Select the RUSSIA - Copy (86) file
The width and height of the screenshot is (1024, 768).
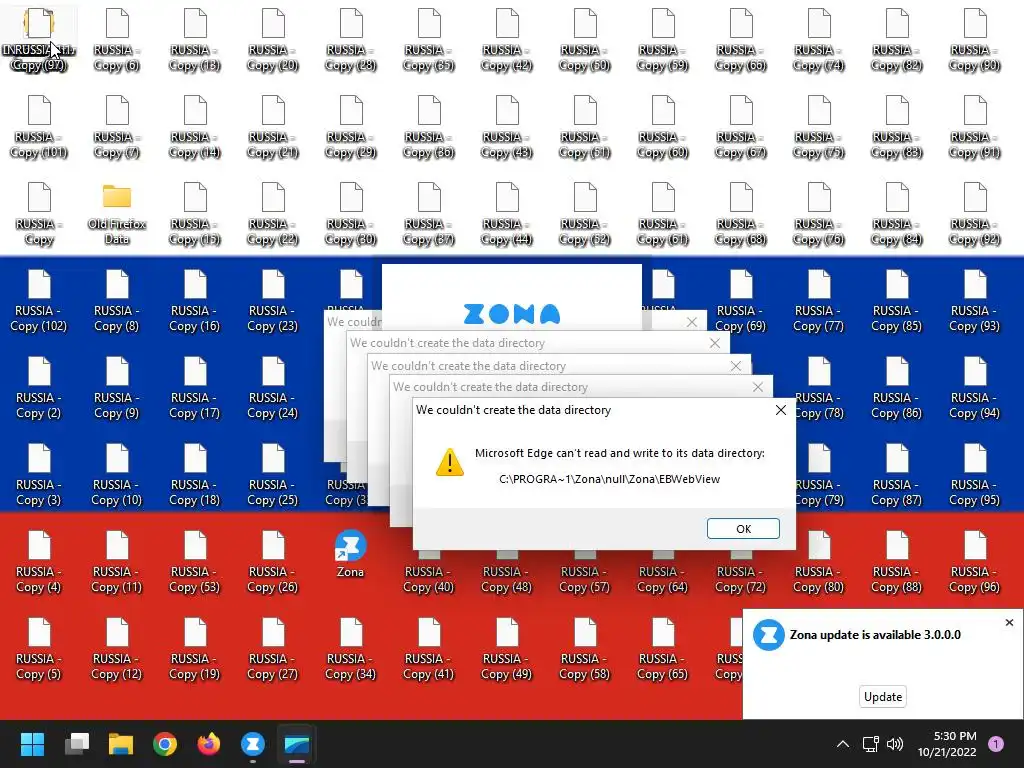897,388
